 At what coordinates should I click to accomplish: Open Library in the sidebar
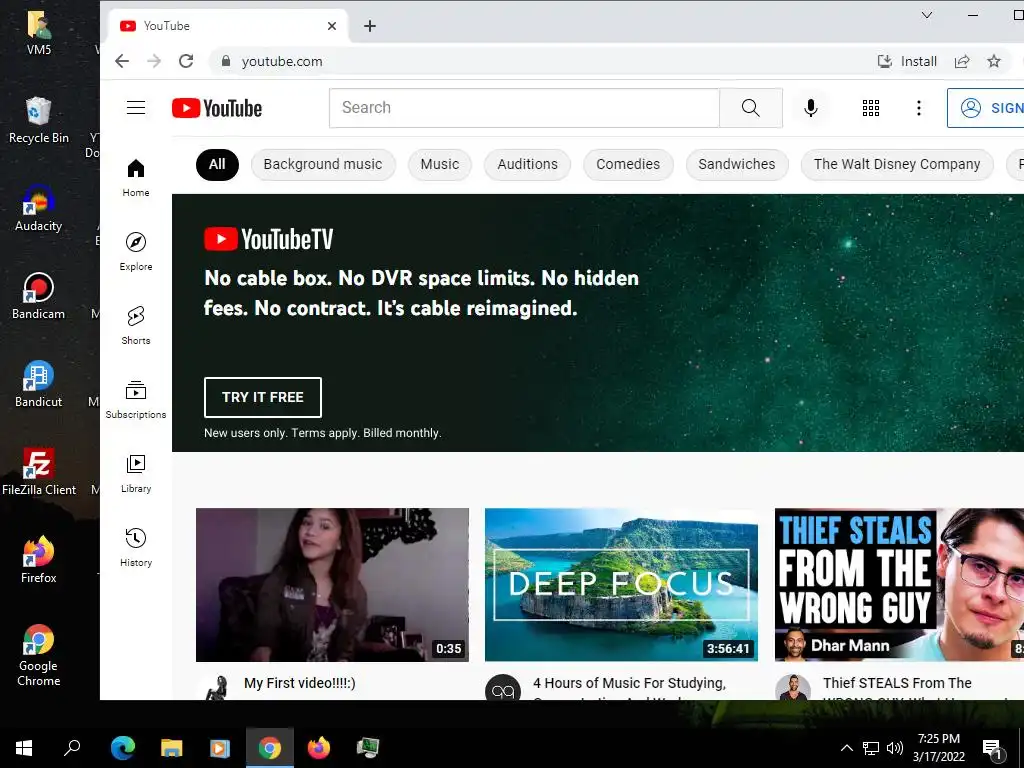pos(136,473)
